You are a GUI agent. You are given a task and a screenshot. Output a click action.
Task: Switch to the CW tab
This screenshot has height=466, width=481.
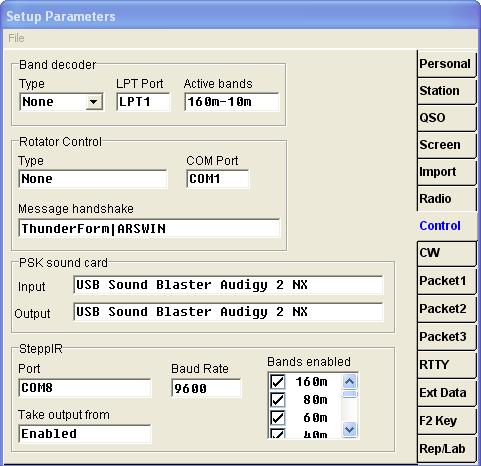[446, 253]
